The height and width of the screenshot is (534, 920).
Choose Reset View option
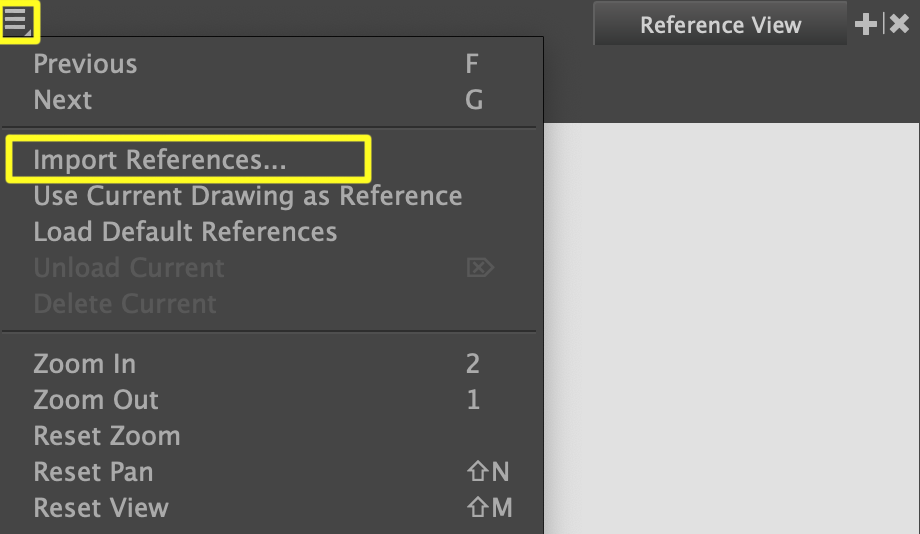(x=101, y=508)
